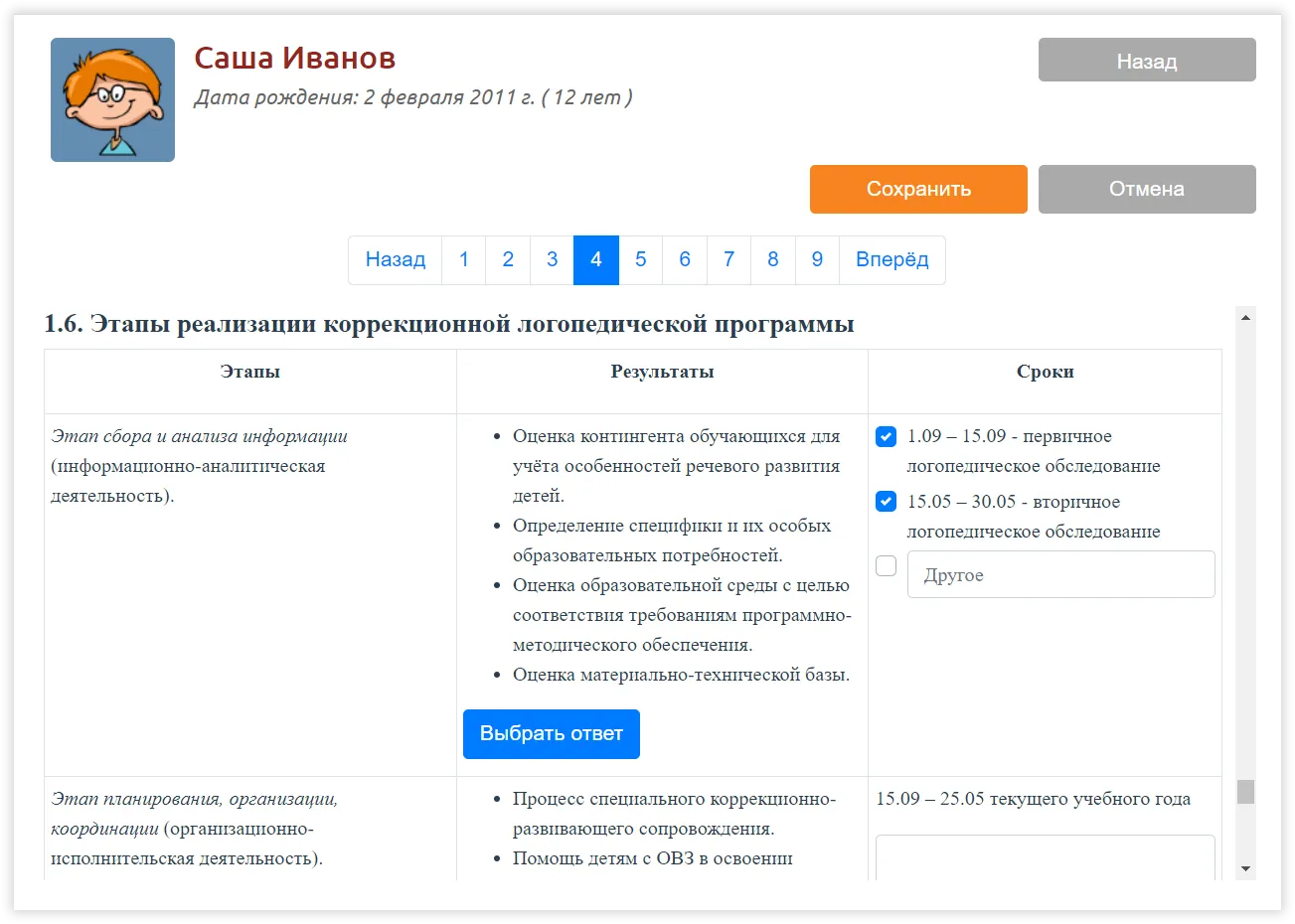This screenshot has height=924, width=1295.
Task: Switch to page 2 in pagination
Action: (508, 260)
